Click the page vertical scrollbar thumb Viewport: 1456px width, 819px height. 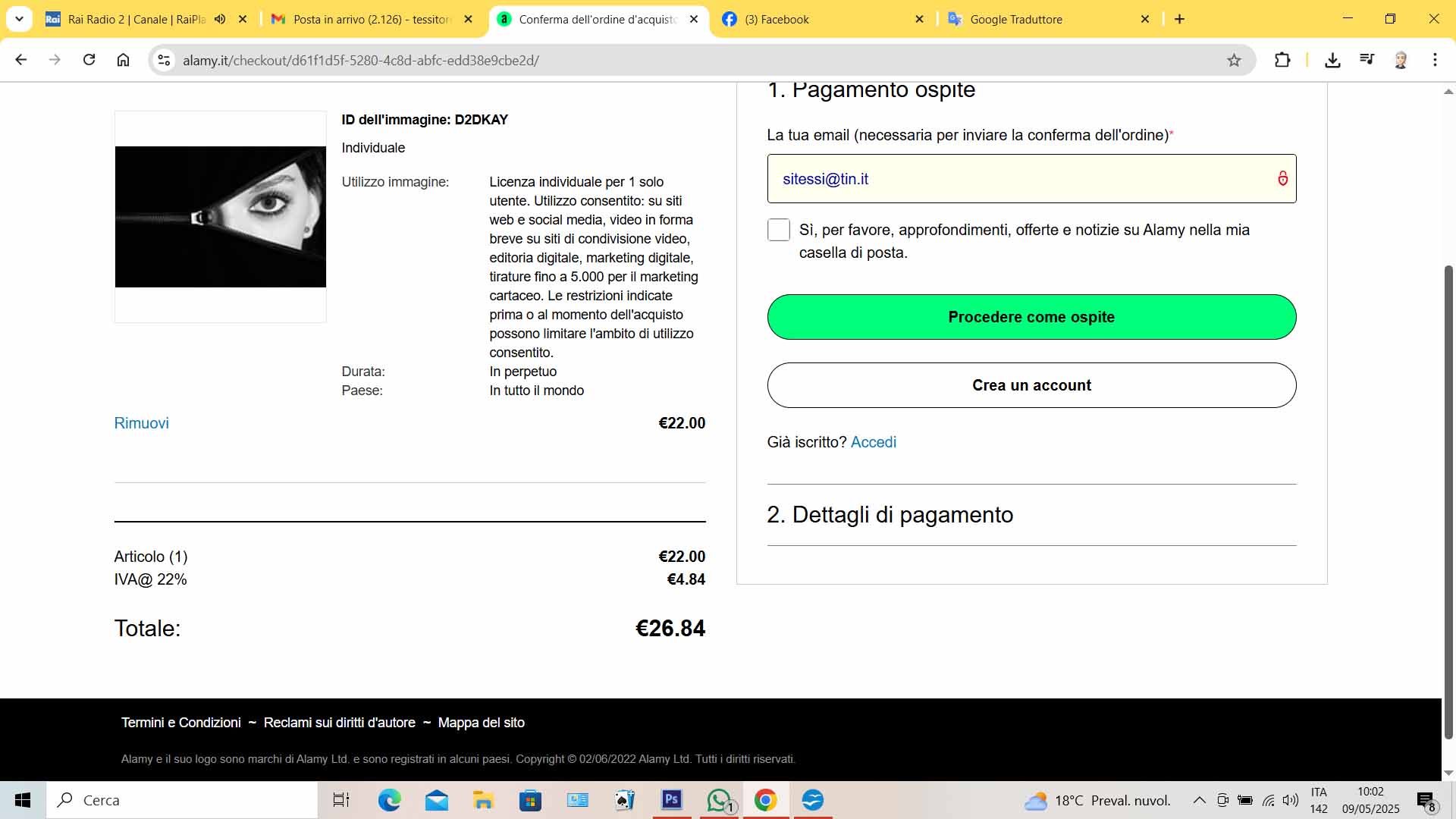coord(1448,500)
